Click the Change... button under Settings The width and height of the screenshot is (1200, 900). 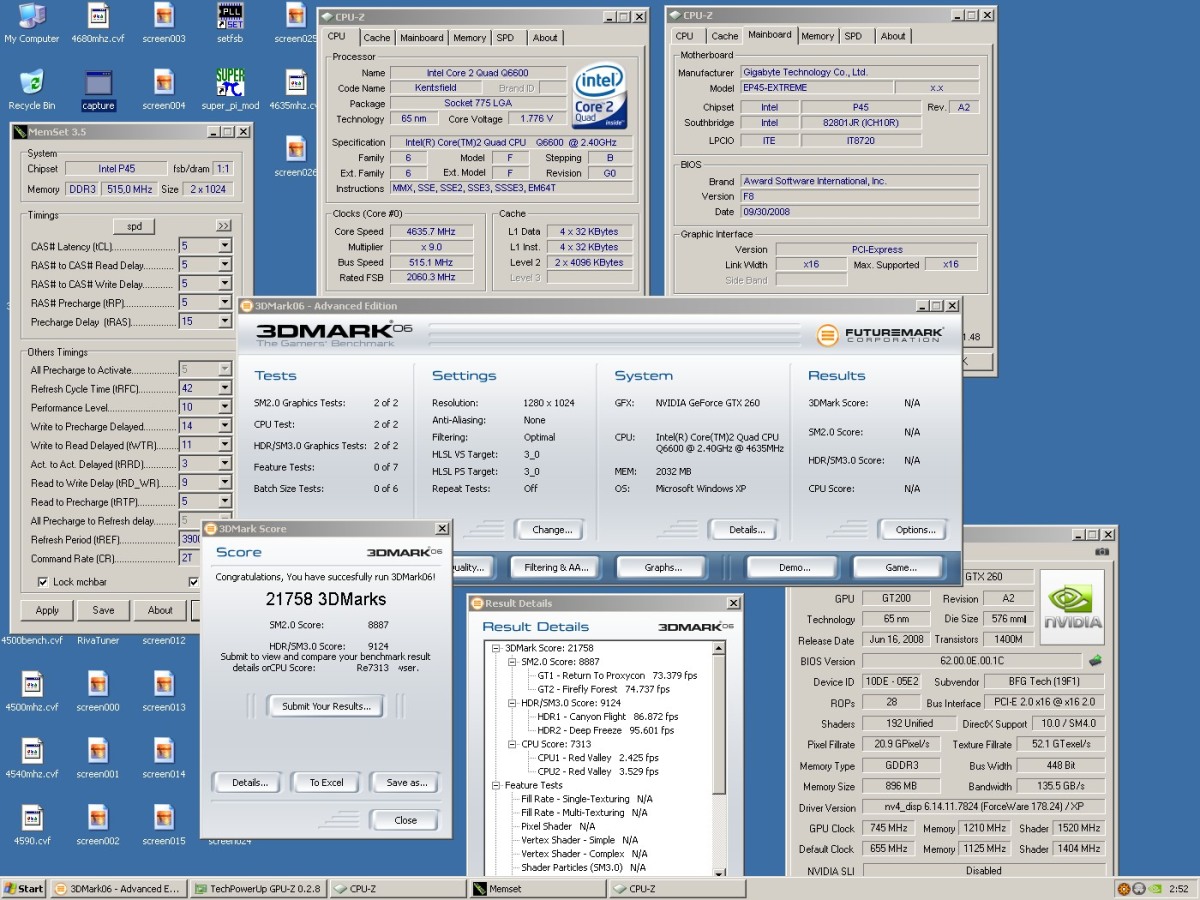[550, 529]
